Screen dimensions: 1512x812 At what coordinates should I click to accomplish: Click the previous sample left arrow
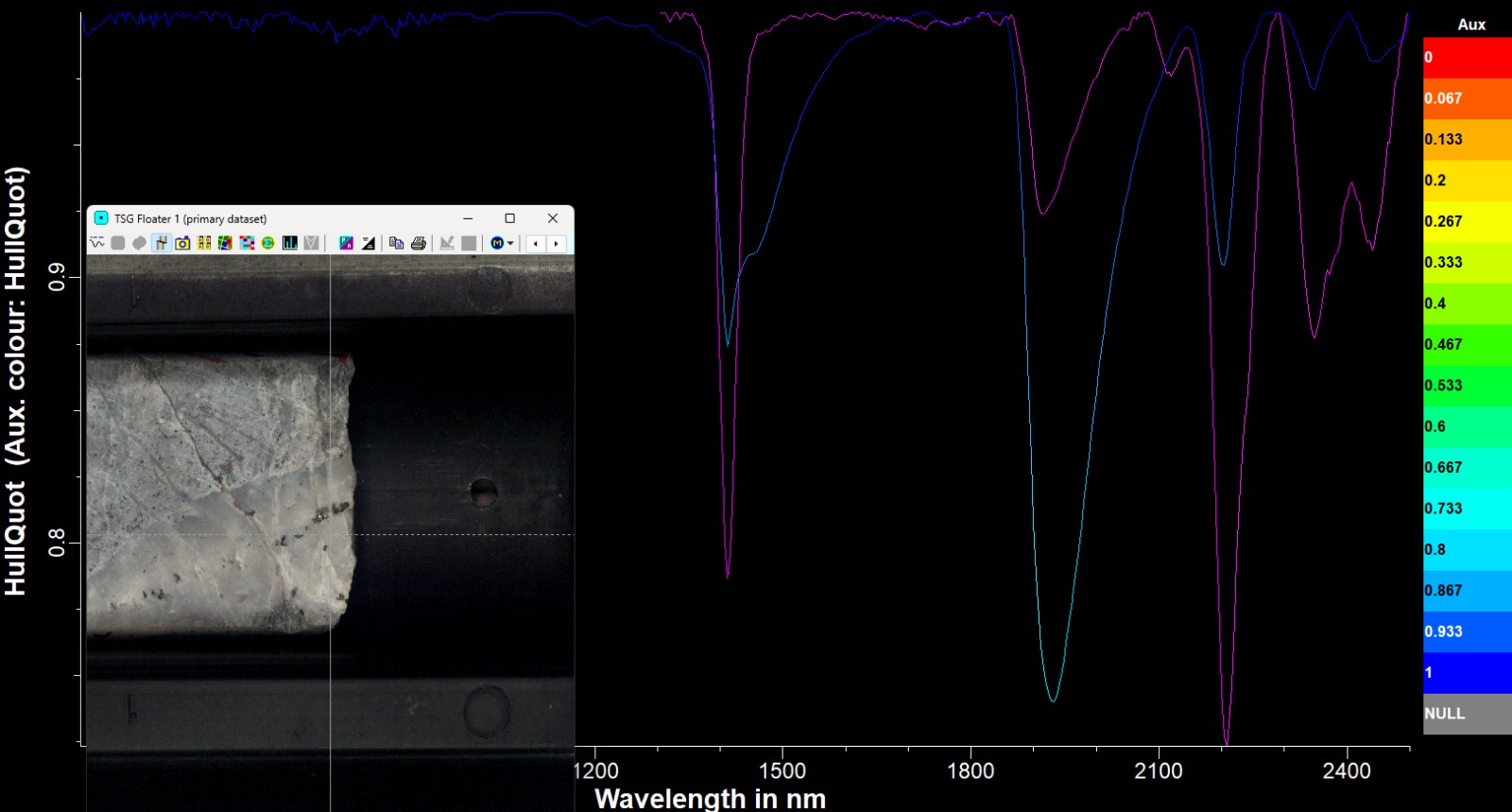[536, 243]
